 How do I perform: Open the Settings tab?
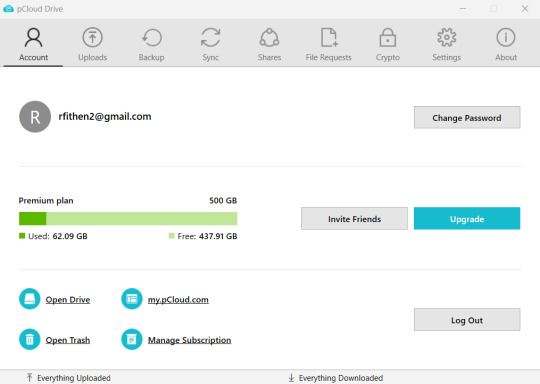447,44
